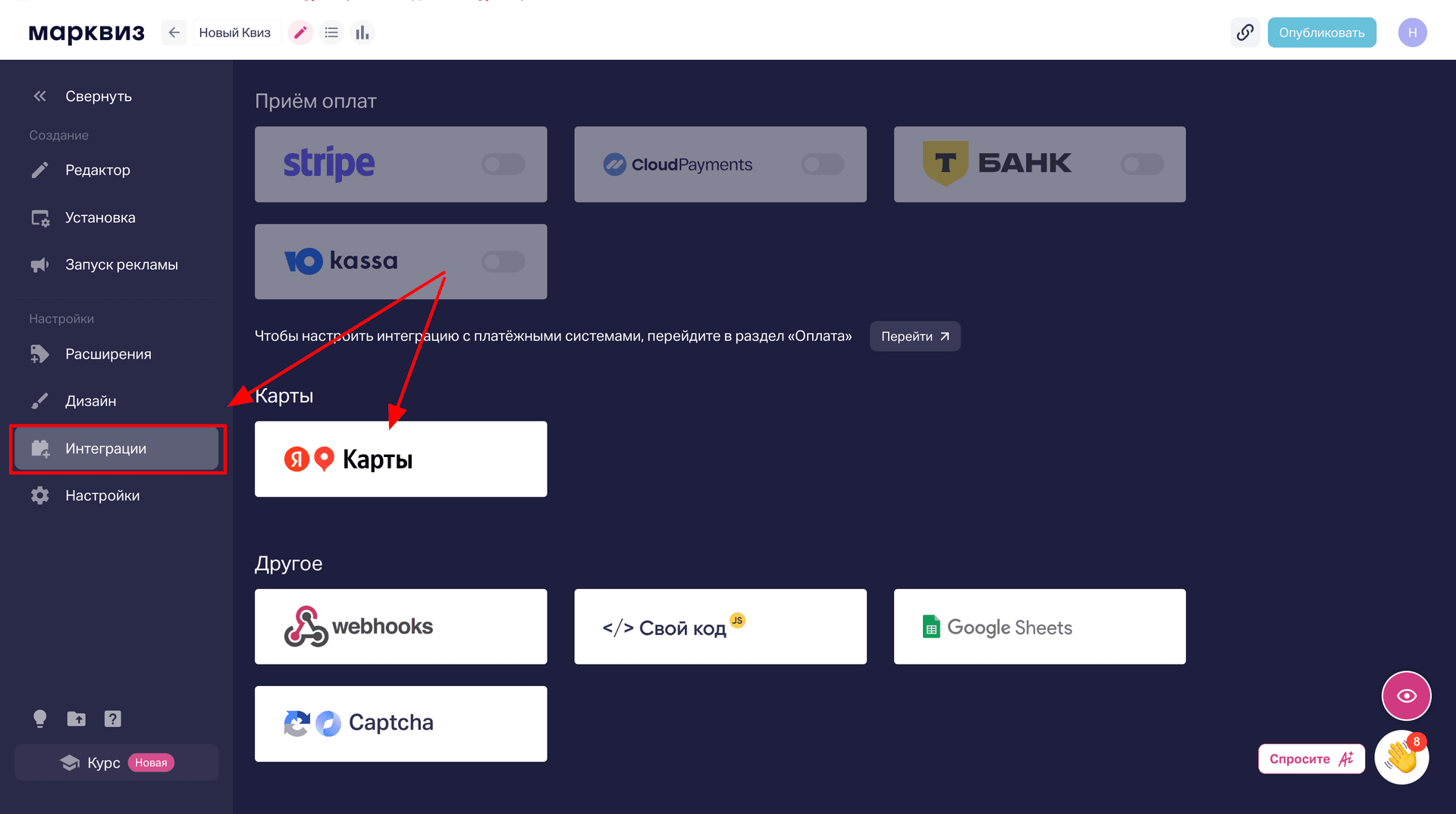Screen dimensions: 1456x814
Task: Click Опубликовать button
Action: click(x=1321, y=33)
